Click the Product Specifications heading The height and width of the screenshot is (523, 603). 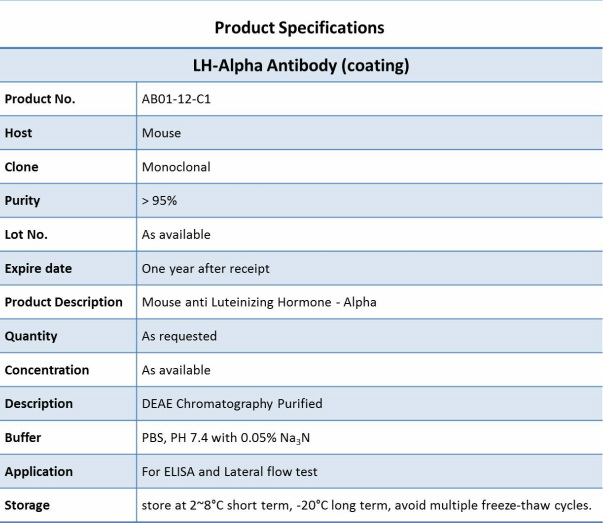pos(299,28)
